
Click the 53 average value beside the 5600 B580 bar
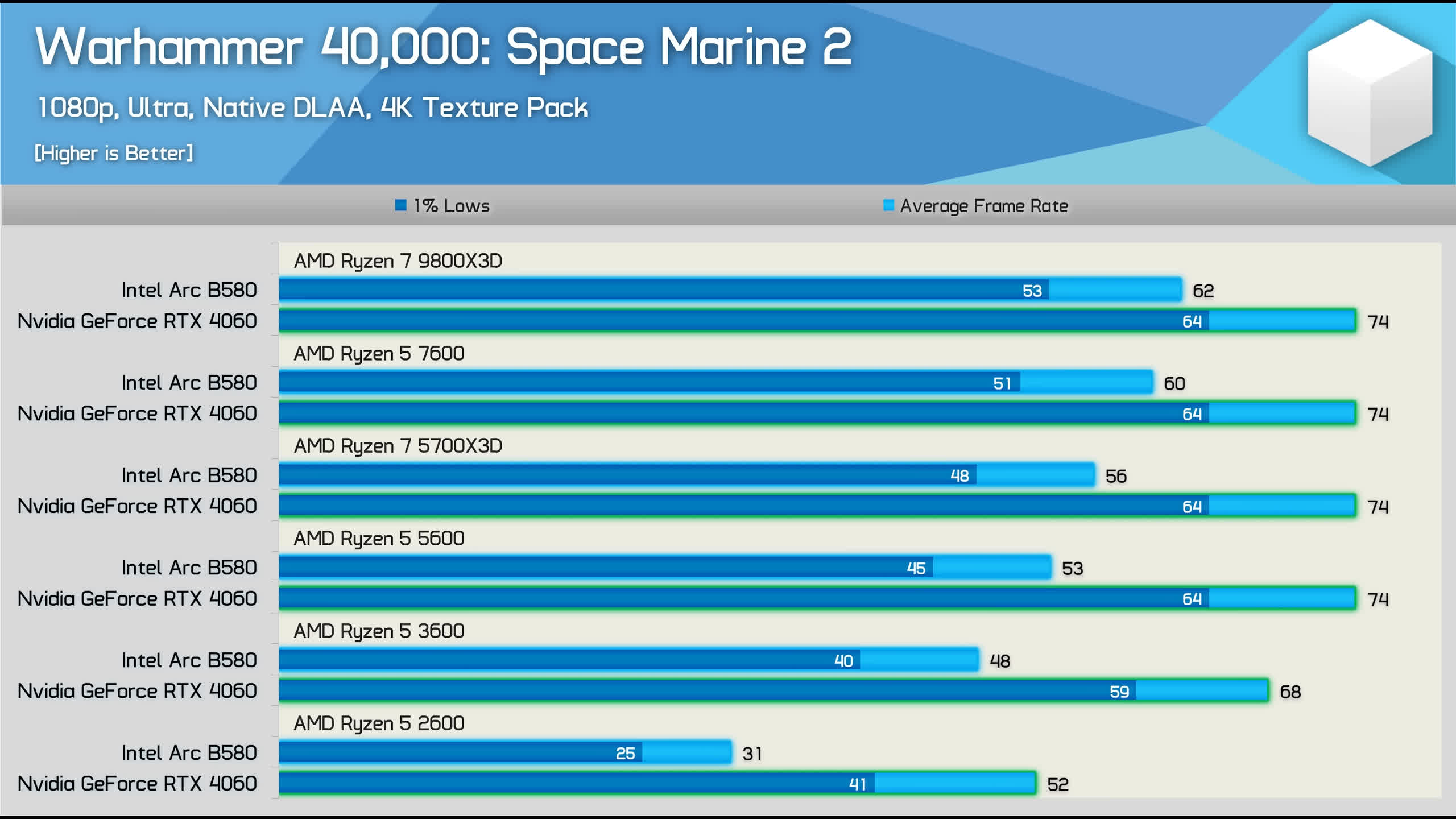pos(1073,569)
